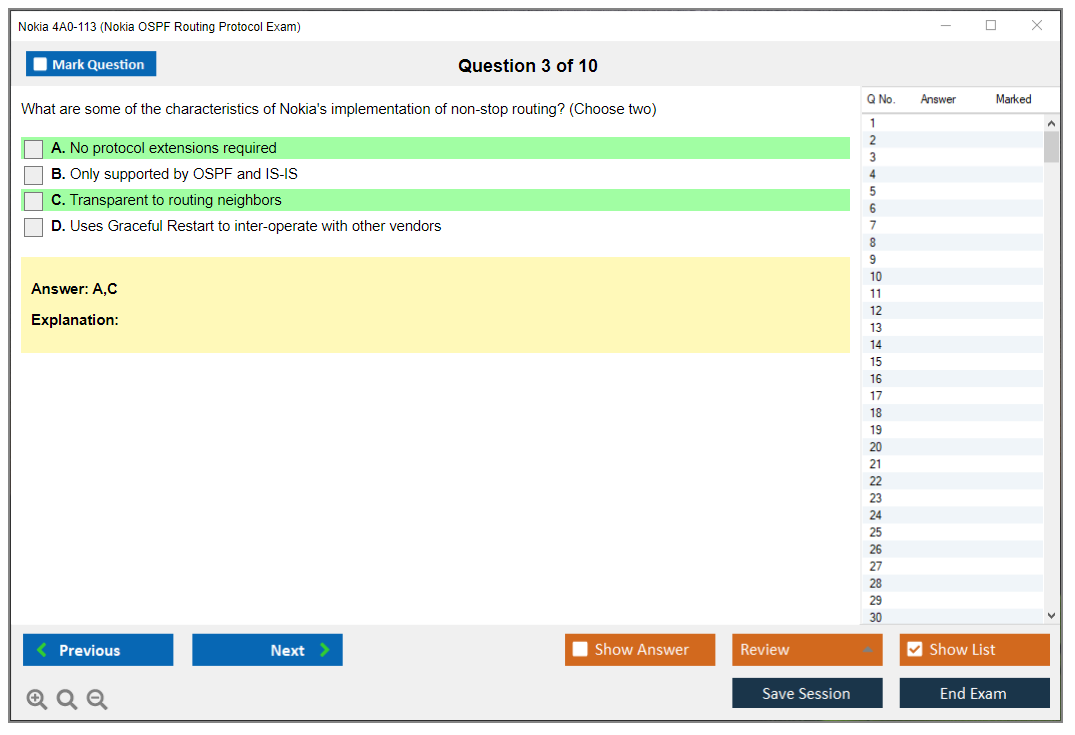Advance with the Next button
The image size is (1075, 735).
coord(267,650)
